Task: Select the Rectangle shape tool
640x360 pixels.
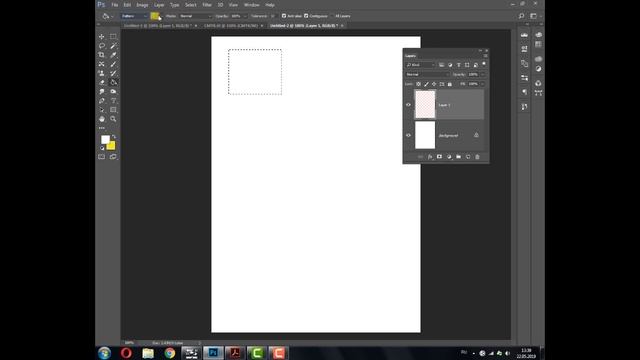Action: (x=113, y=110)
